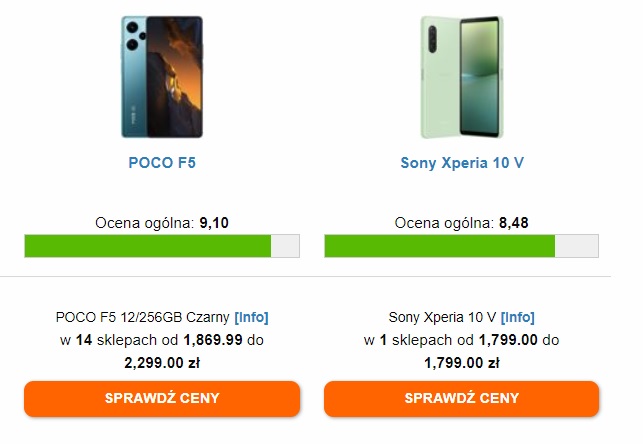Image resolution: width=643 pixels, height=444 pixels.
Task: Click the gray unfilled end of Sony rating bar
Action: tap(577, 246)
